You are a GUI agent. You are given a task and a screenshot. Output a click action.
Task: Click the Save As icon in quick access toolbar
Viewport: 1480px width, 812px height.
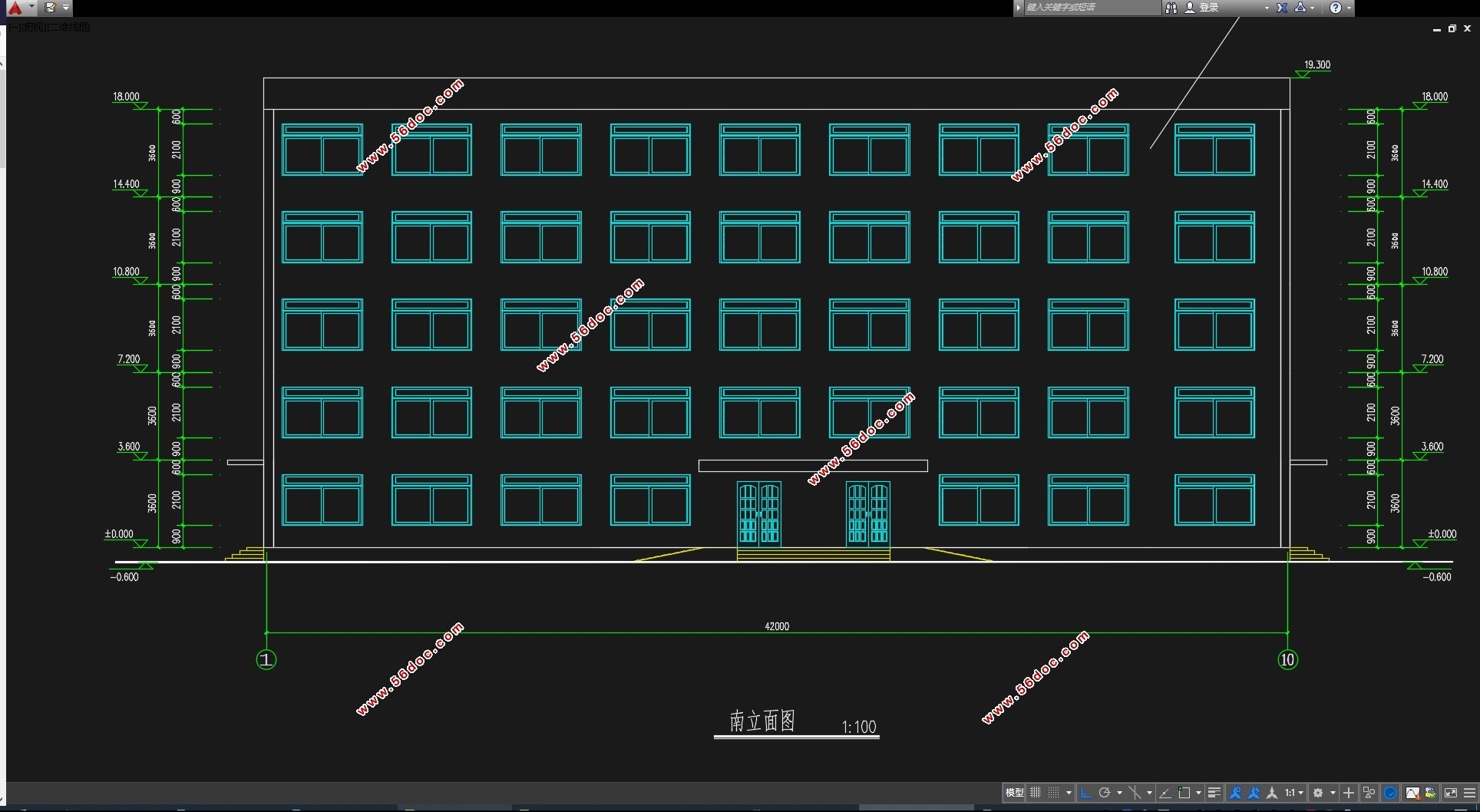pos(50,8)
